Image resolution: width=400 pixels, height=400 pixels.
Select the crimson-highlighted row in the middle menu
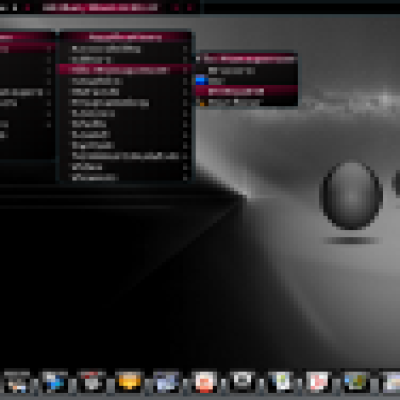pos(125,70)
